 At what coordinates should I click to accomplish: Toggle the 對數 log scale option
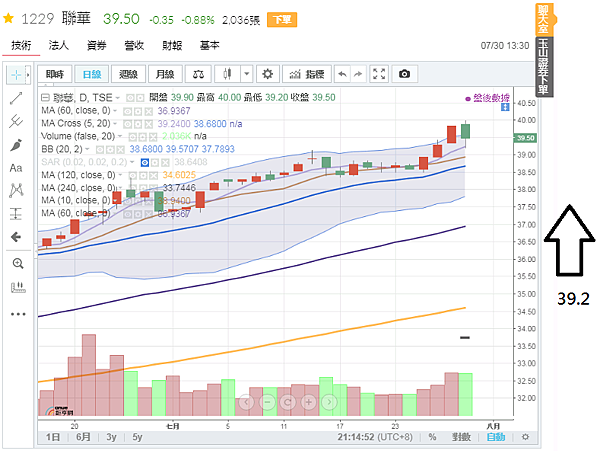point(461,437)
